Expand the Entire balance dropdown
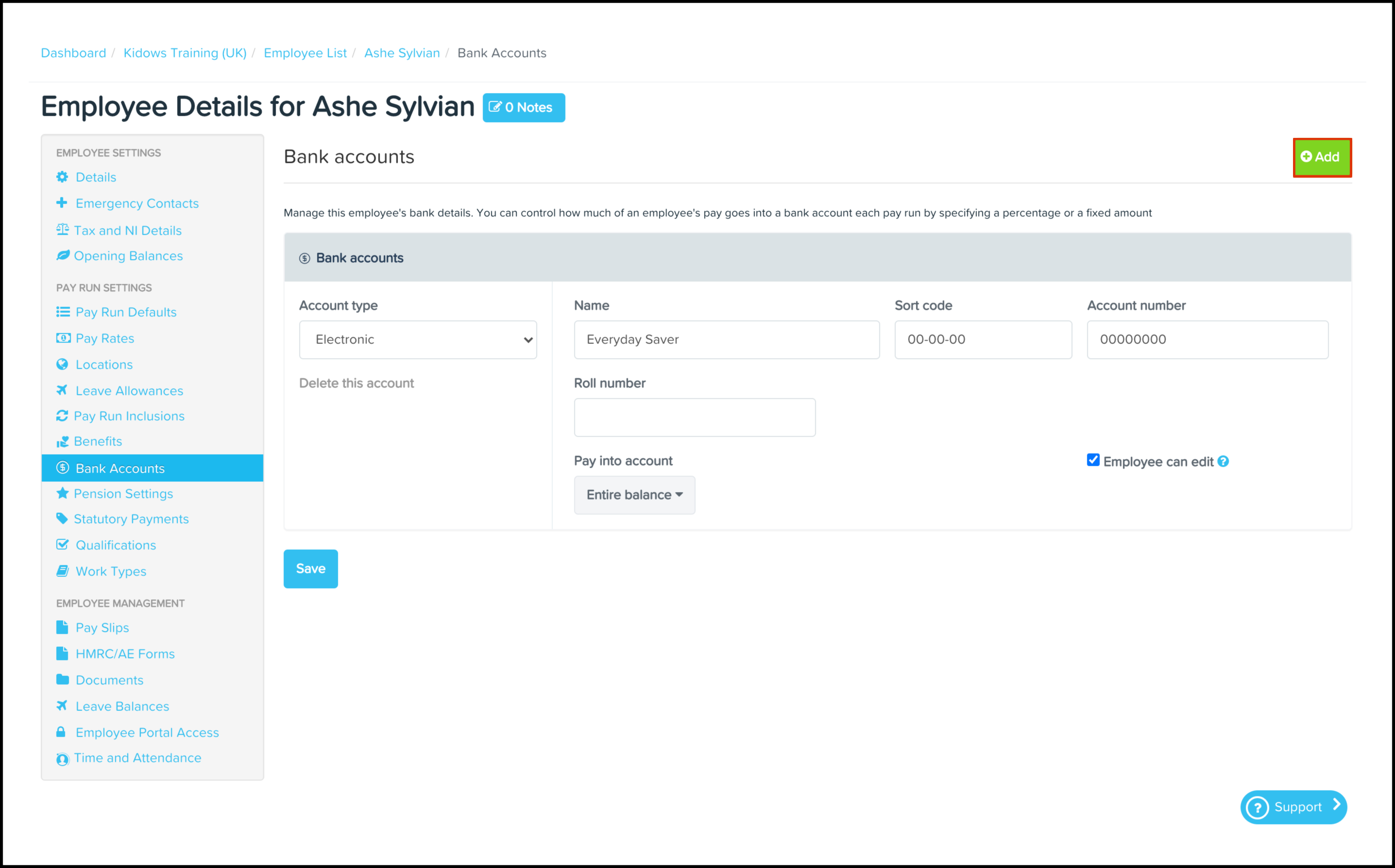1395x868 pixels. click(634, 495)
